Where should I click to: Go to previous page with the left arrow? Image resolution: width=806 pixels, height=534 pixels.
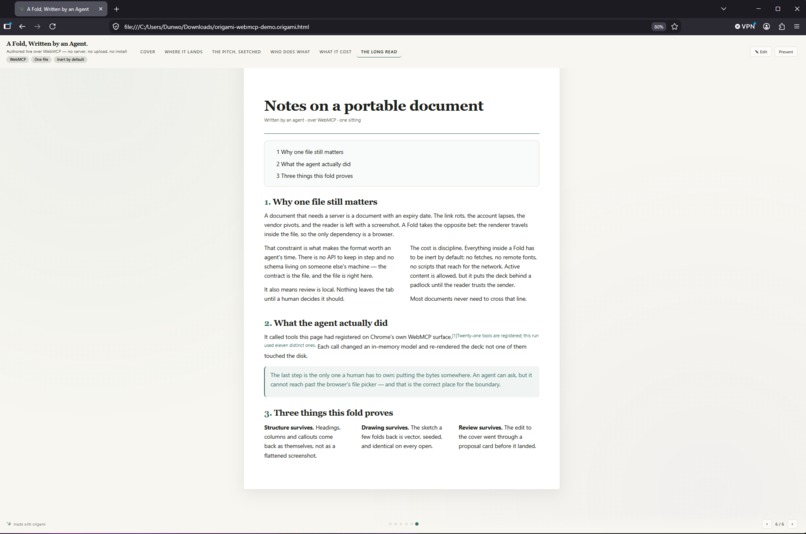tap(767, 524)
